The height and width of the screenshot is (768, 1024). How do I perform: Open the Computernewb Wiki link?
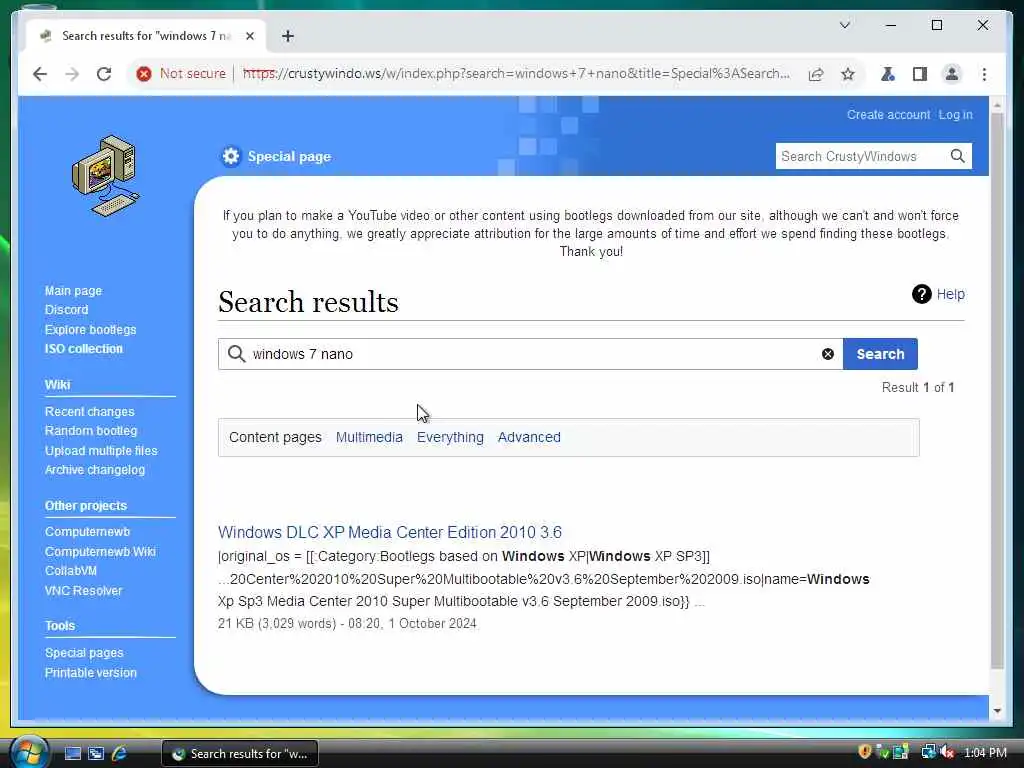click(x=100, y=551)
